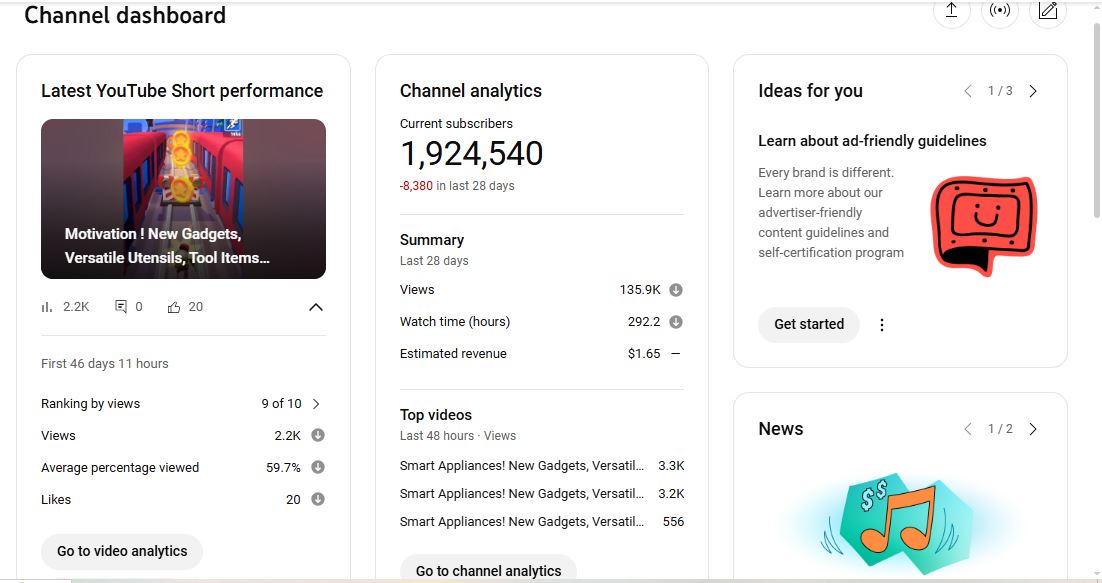The image size is (1102, 583).
Task: Open three-dot menu beside Get started
Action: pos(882,325)
